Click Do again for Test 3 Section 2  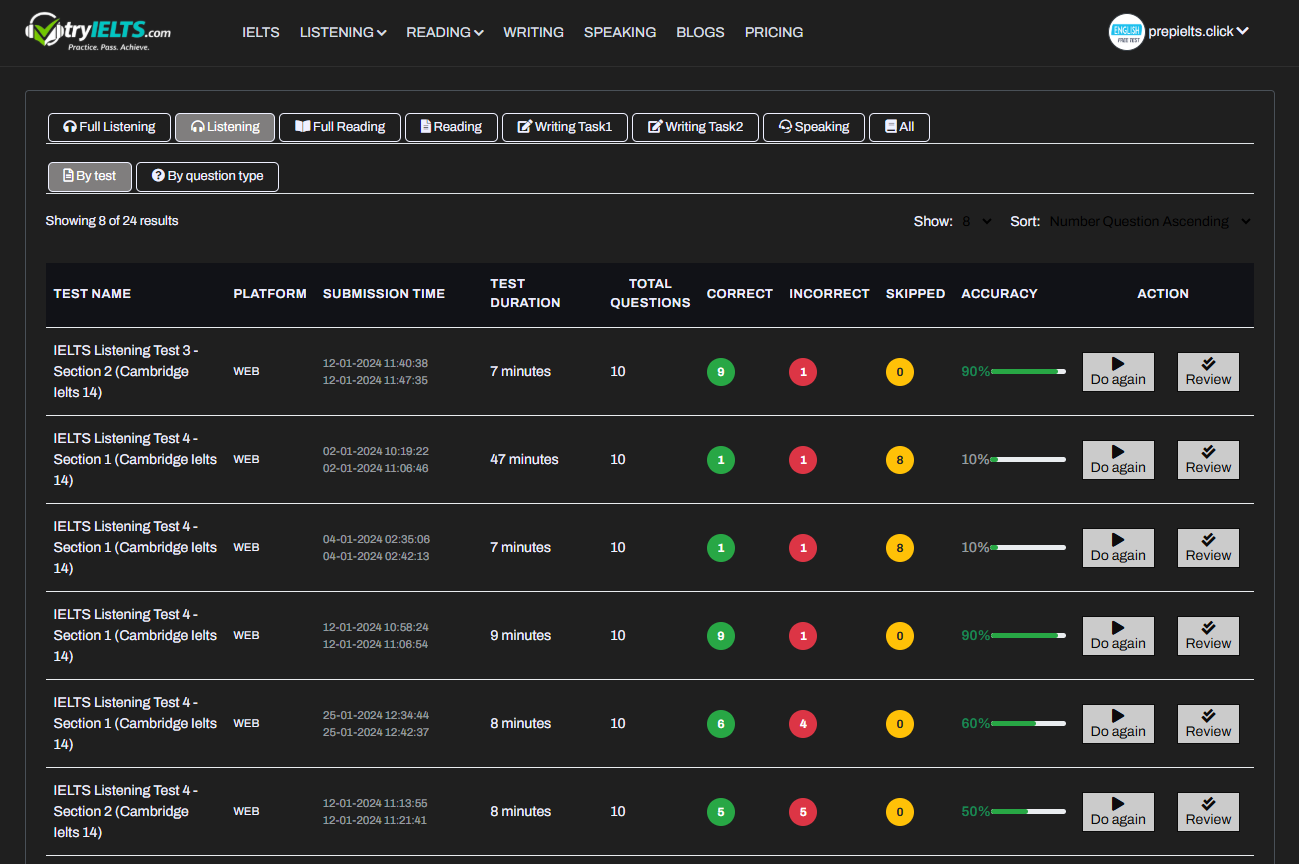tap(1118, 372)
